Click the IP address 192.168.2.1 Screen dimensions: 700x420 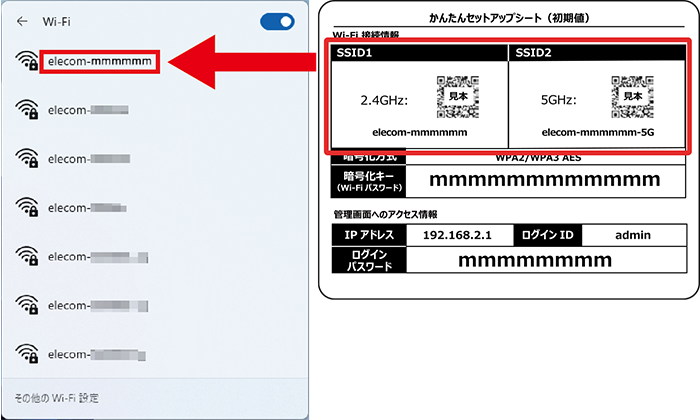click(x=458, y=235)
